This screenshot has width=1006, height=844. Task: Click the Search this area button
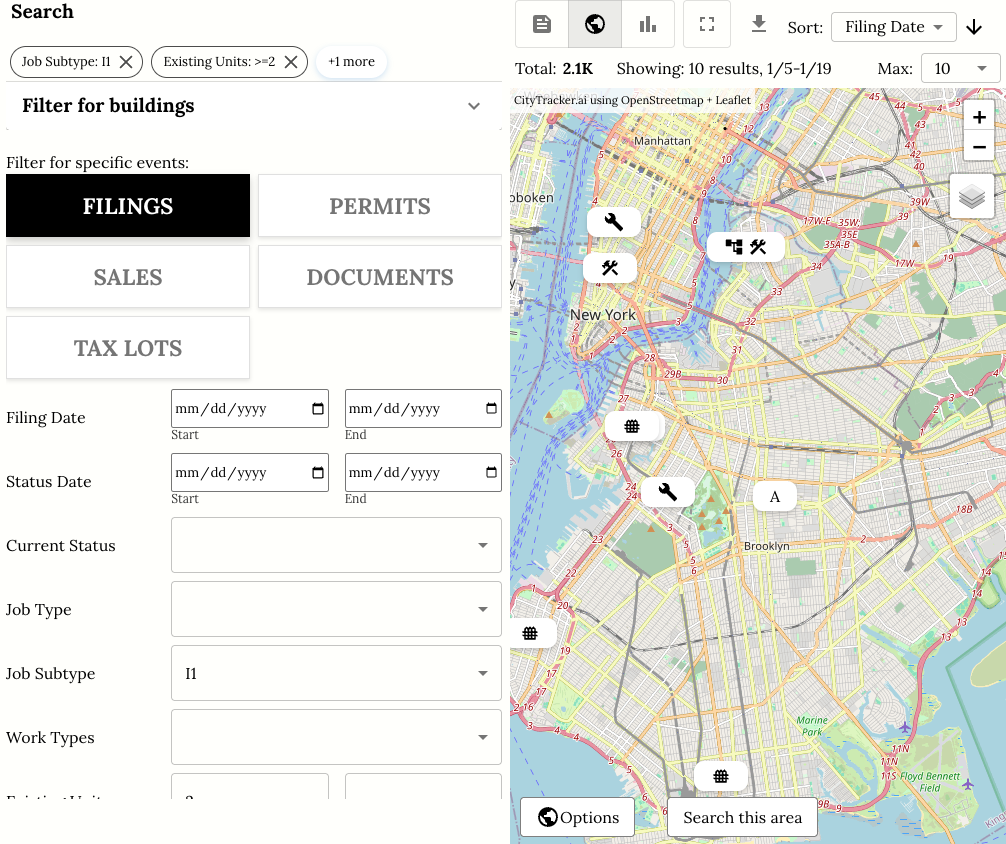pyautogui.click(x=742, y=817)
